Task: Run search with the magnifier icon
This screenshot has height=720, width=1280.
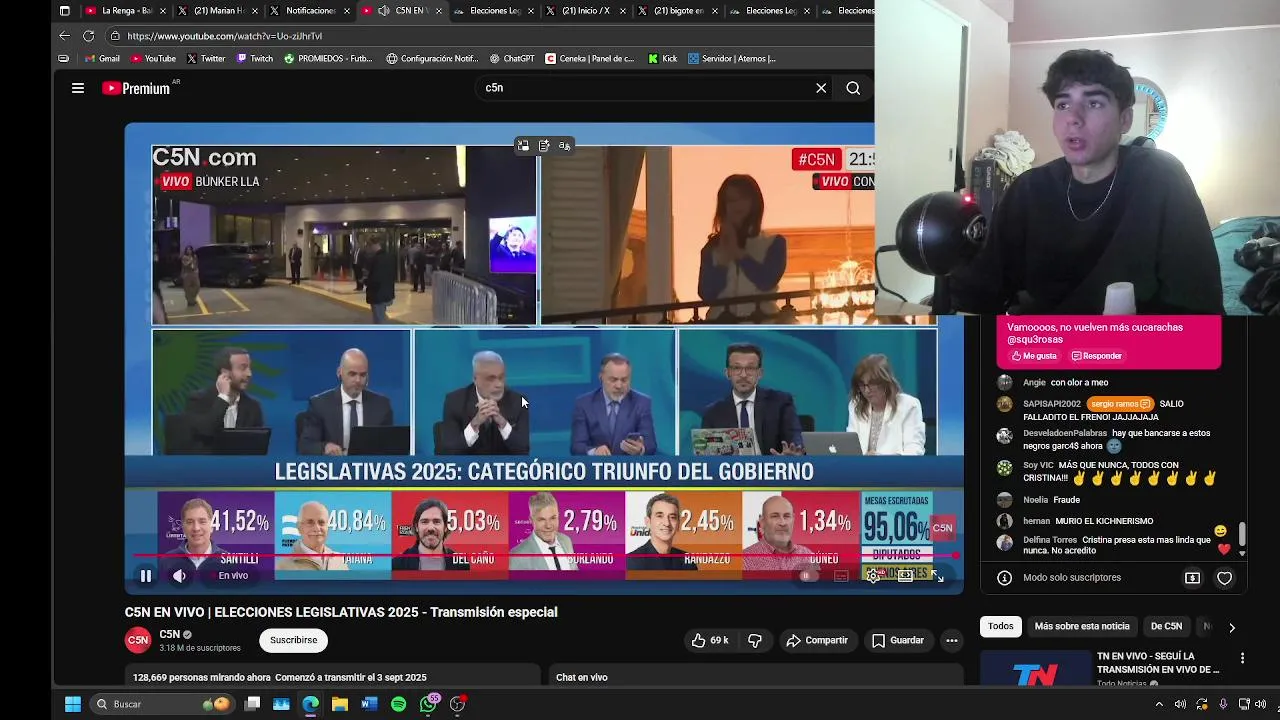Action: (853, 88)
